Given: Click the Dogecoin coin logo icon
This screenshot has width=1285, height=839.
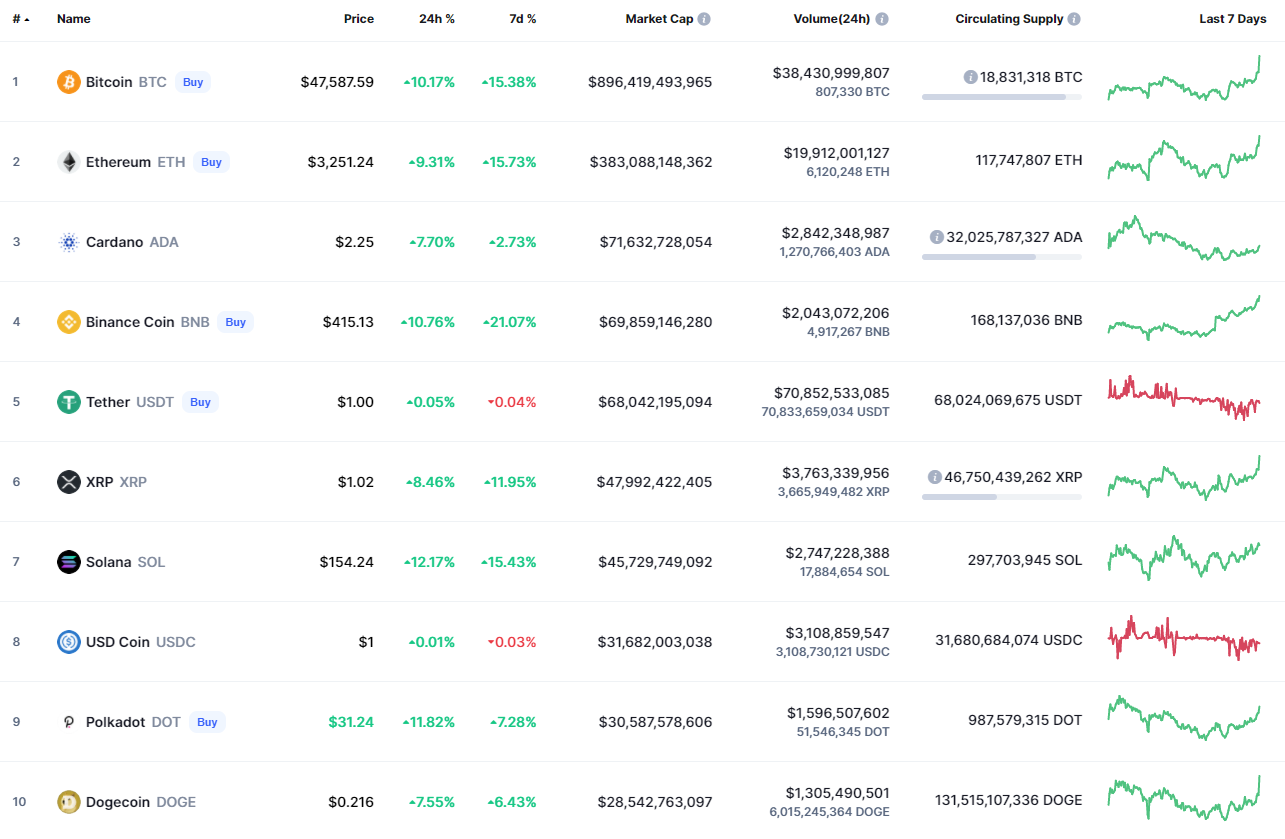Looking at the screenshot, I should click(69, 802).
